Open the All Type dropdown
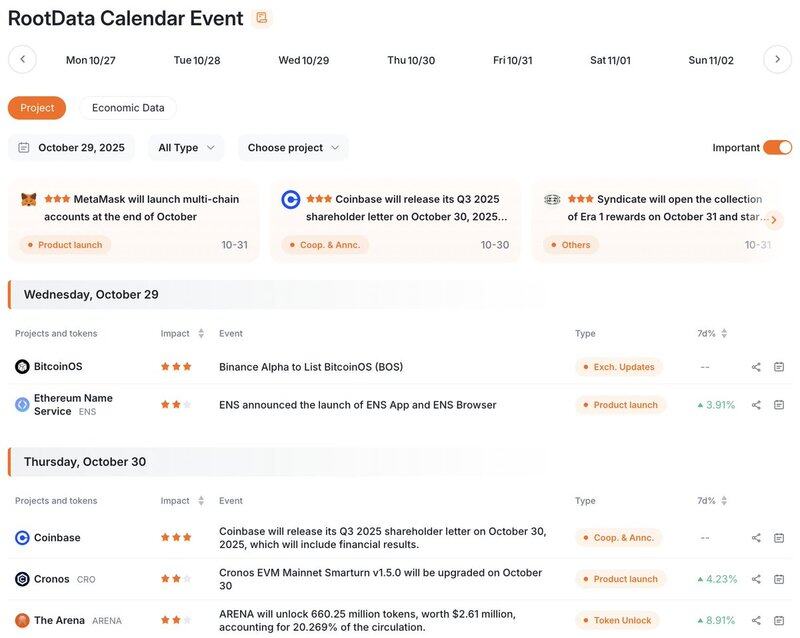Image resolution: width=800 pixels, height=638 pixels. pyautogui.click(x=186, y=147)
